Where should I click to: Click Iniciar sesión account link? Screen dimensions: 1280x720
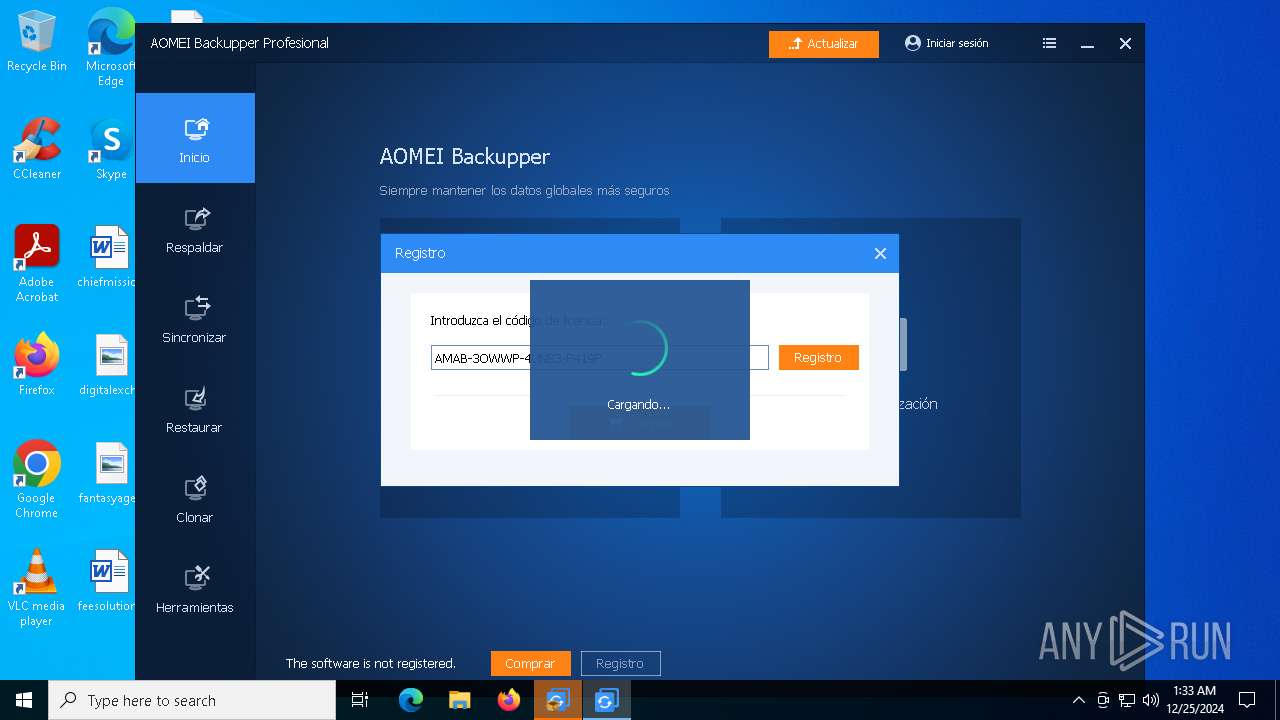pos(946,43)
